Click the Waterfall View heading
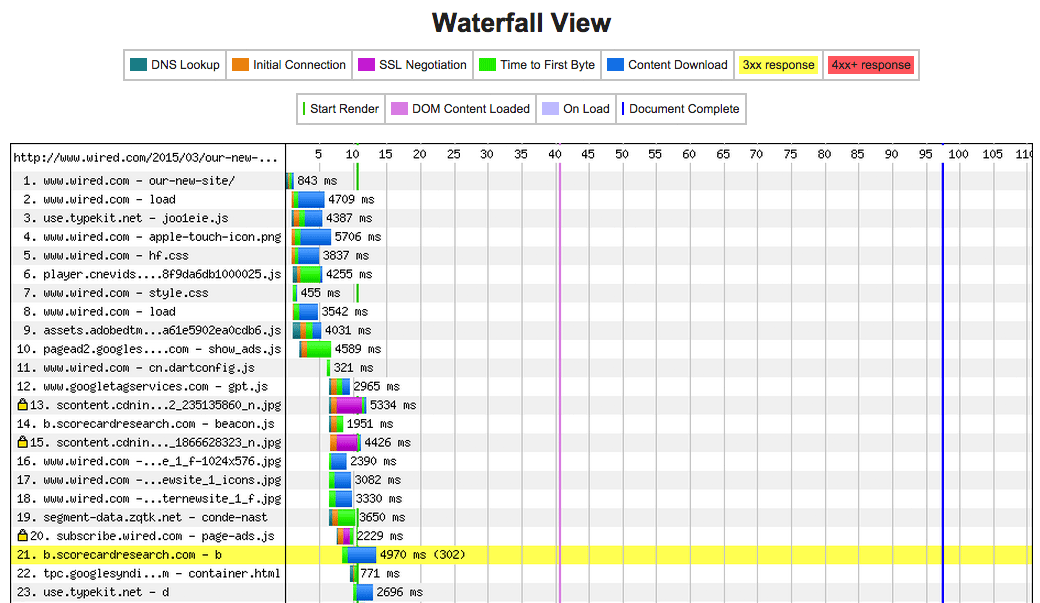Image resolution: width=1040 pixels, height=603 pixels. [x=521, y=23]
